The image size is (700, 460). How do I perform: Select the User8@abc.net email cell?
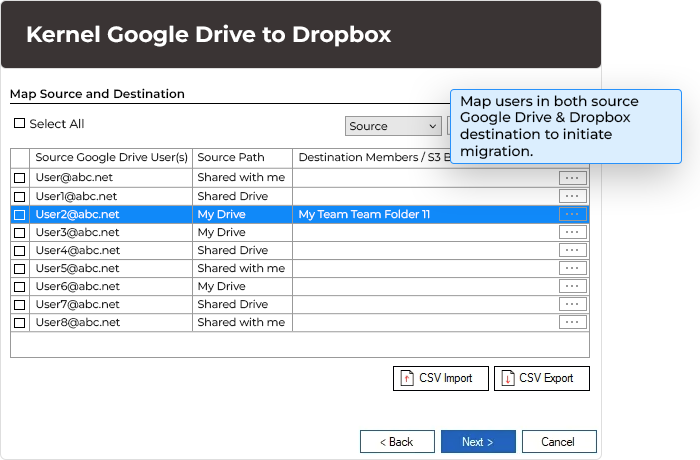[111, 322]
